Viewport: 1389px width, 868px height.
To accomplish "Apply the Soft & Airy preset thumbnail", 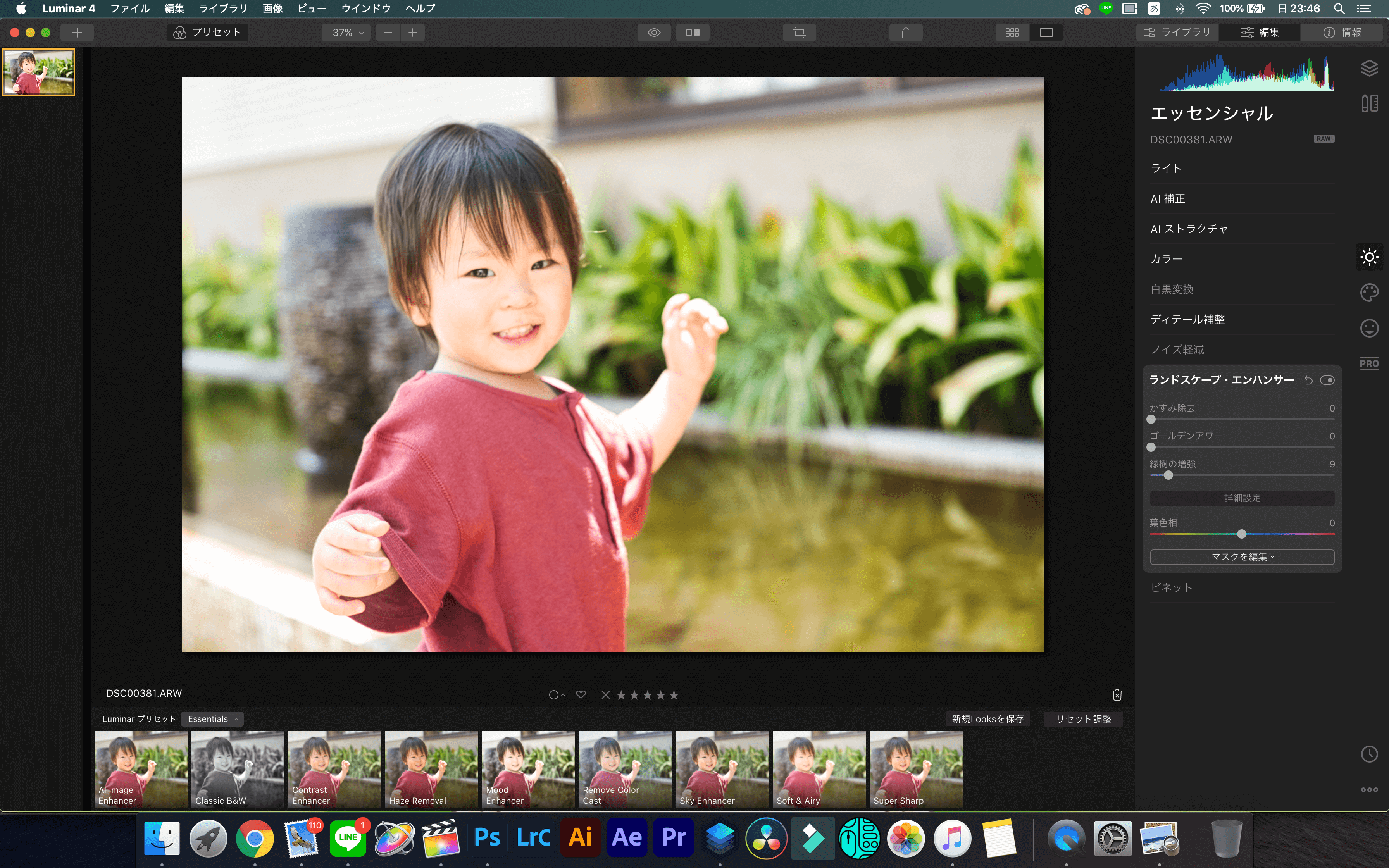I will tap(819, 769).
